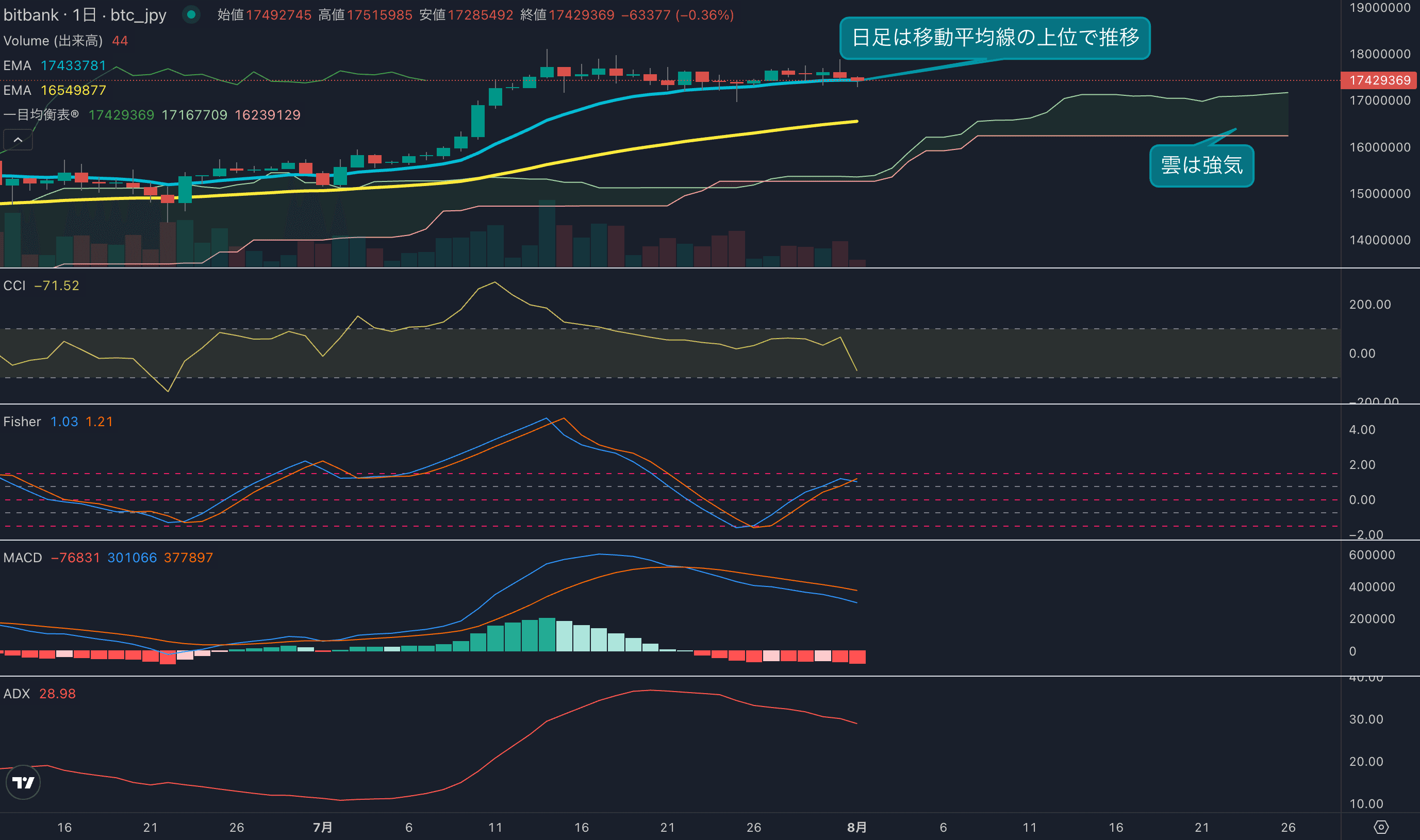Click the 一目均衡表 indicator legend
Image resolution: width=1420 pixels, height=840 pixels.
[41, 115]
